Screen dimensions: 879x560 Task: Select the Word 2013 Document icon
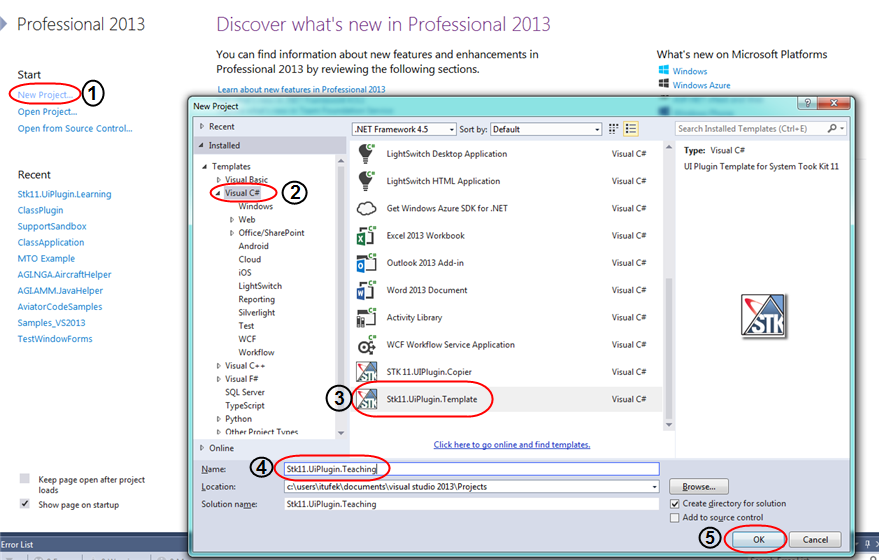point(366,291)
